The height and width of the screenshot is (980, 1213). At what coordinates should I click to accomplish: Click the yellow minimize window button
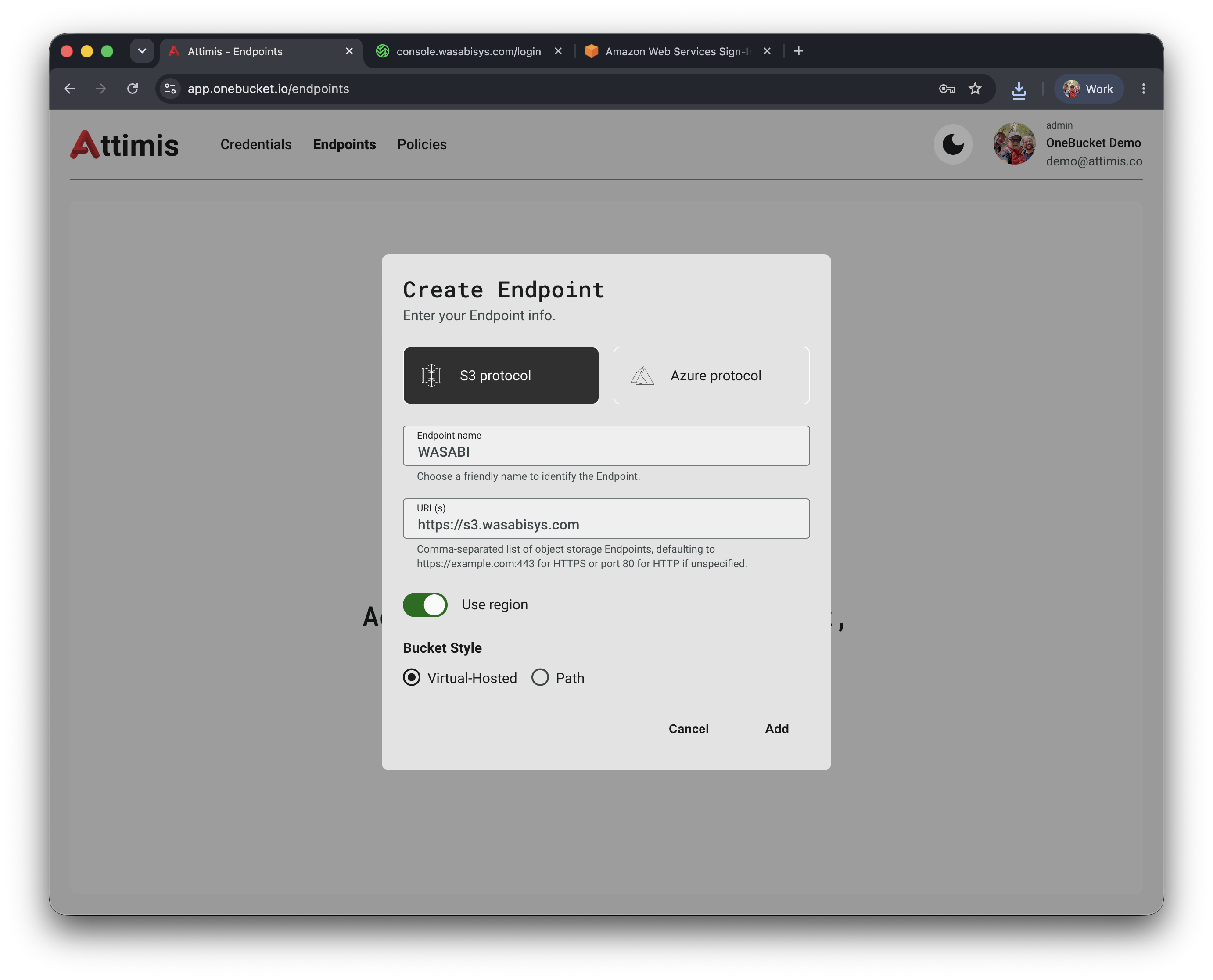[86, 51]
